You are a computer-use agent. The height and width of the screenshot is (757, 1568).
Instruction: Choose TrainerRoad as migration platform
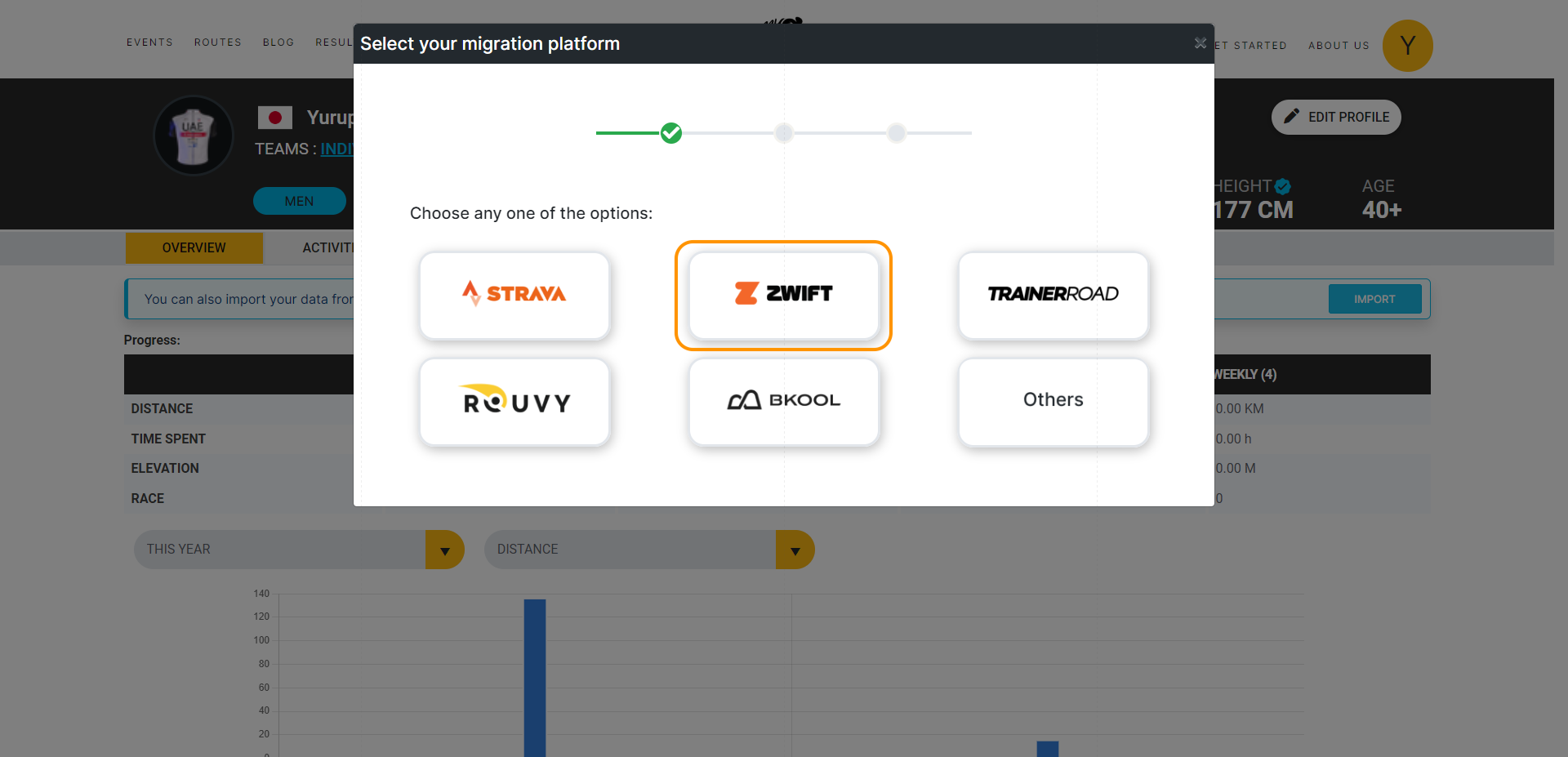1053,295
